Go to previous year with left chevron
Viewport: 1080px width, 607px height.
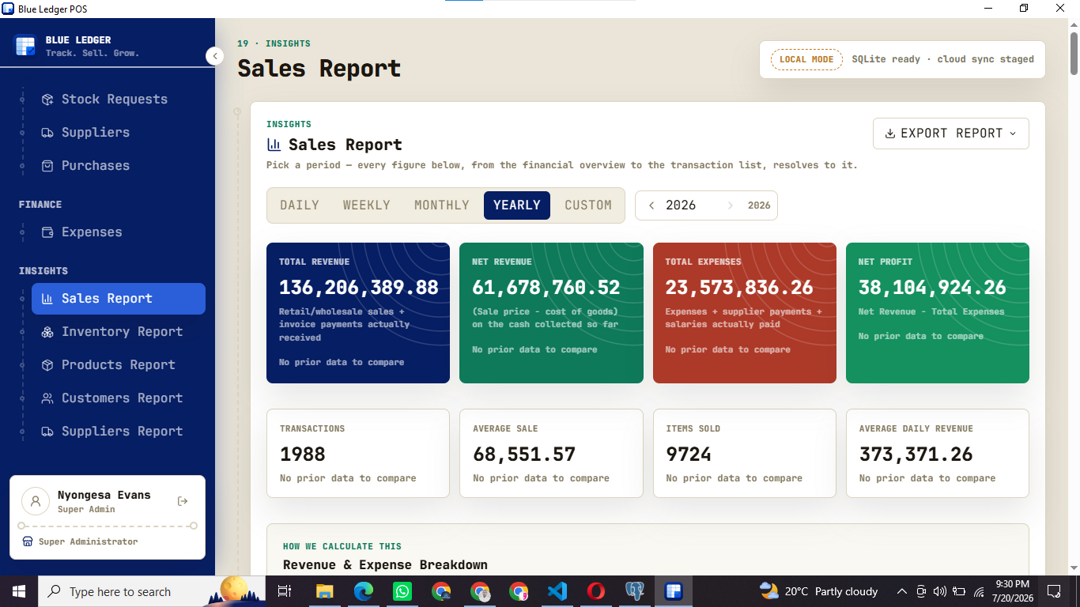click(652, 205)
